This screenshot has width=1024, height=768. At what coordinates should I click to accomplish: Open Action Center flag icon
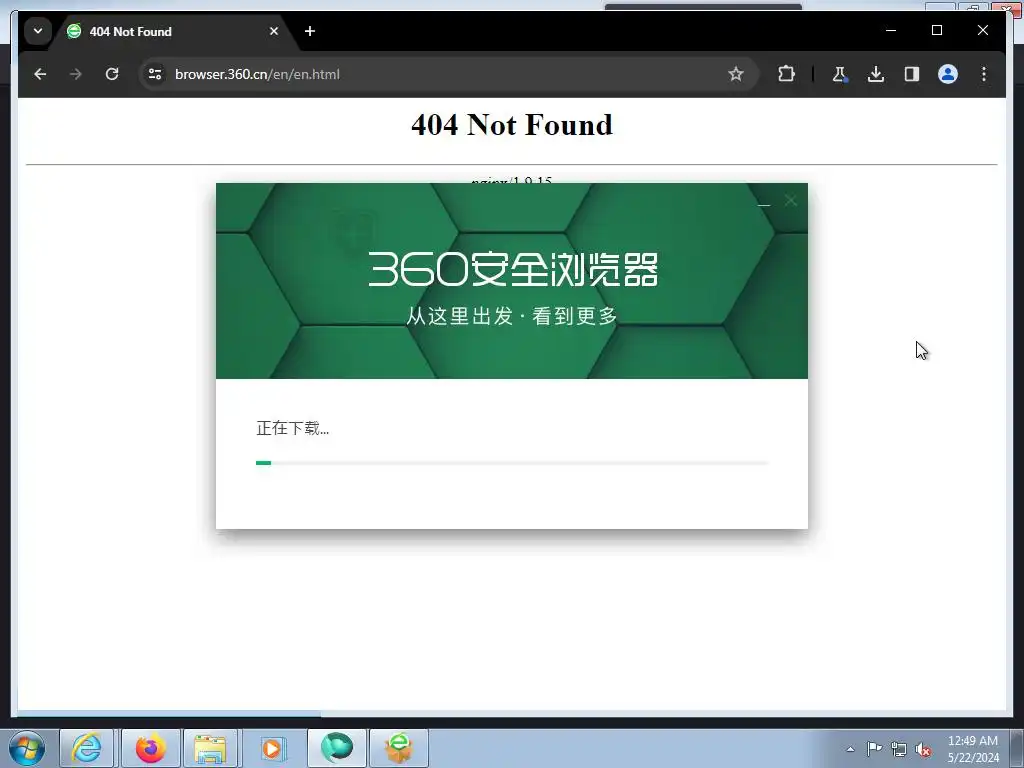[874, 749]
